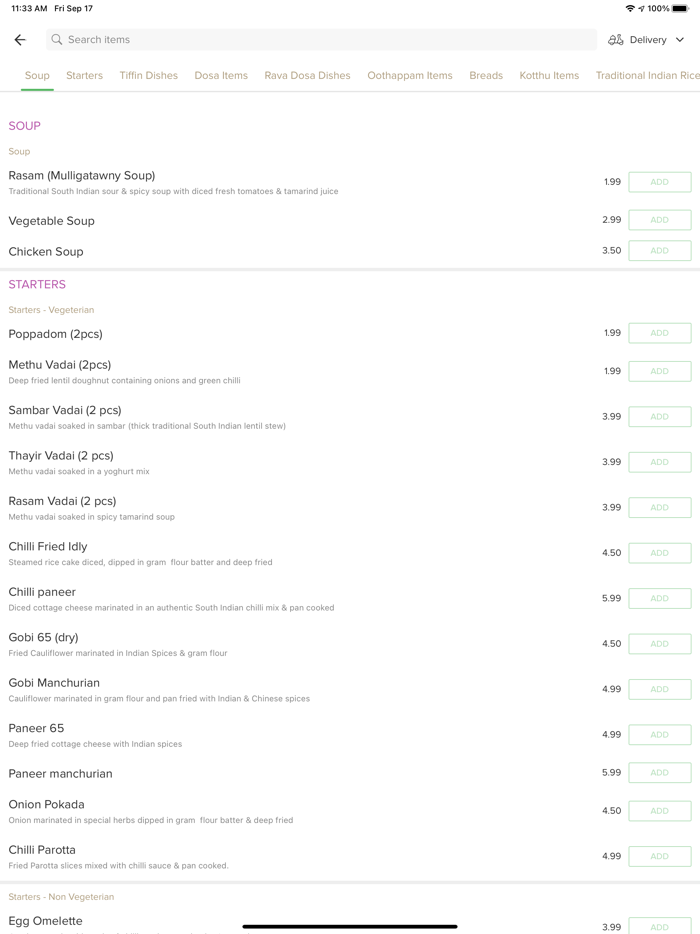Click the search magnifier icon
The width and height of the screenshot is (700, 934).
coord(57,40)
